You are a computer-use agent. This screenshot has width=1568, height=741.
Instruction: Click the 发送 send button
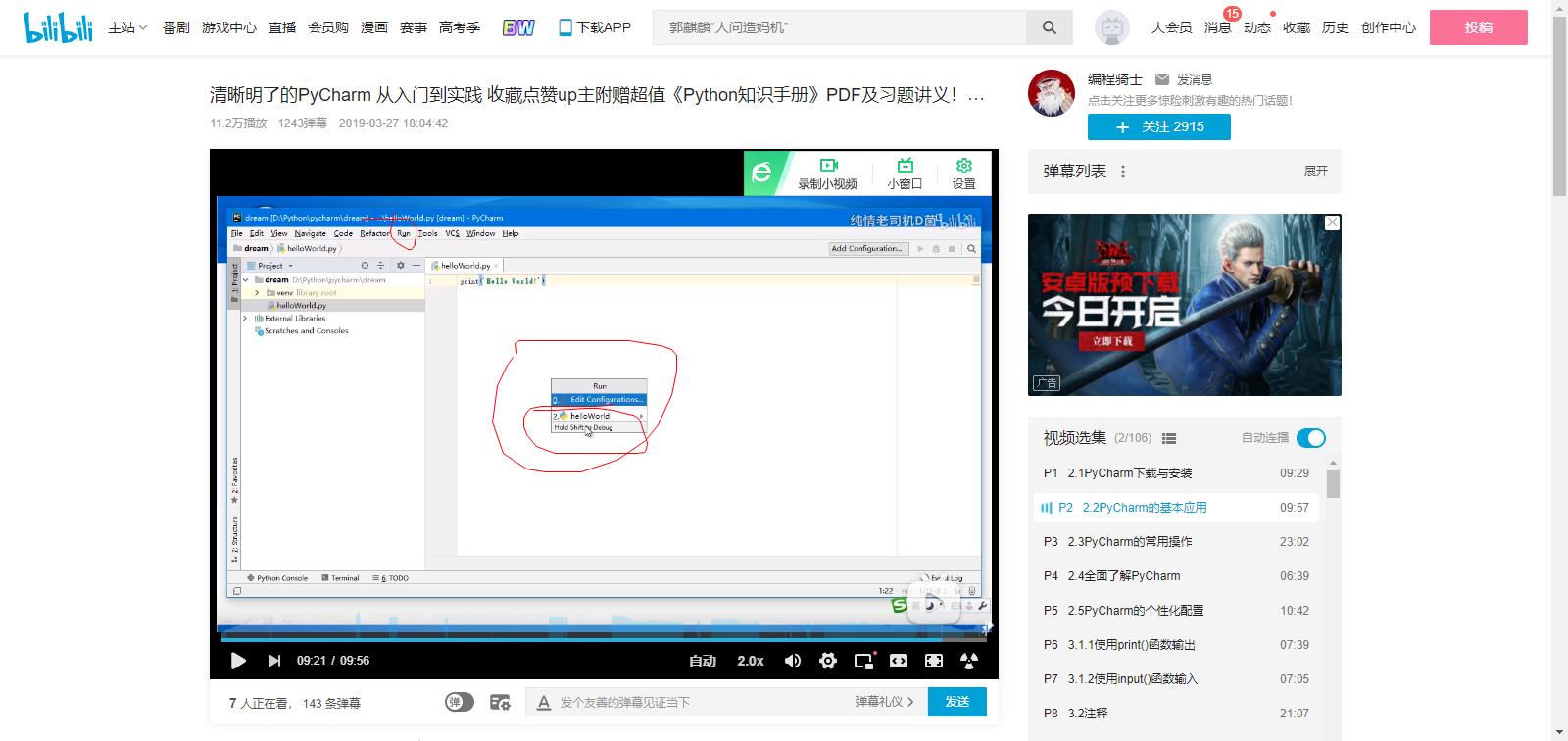click(957, 702)
